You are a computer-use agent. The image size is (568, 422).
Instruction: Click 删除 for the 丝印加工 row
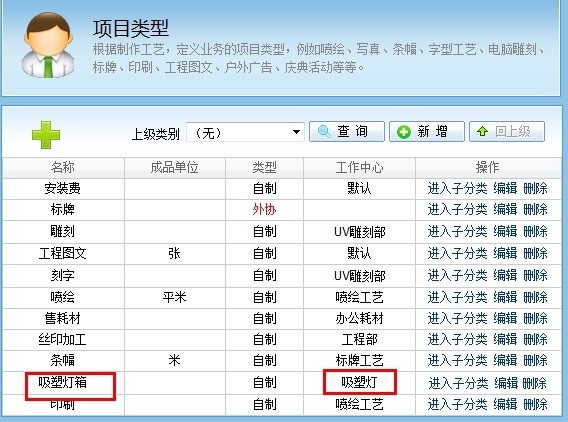pyautogui.click(x=535, y=339)
